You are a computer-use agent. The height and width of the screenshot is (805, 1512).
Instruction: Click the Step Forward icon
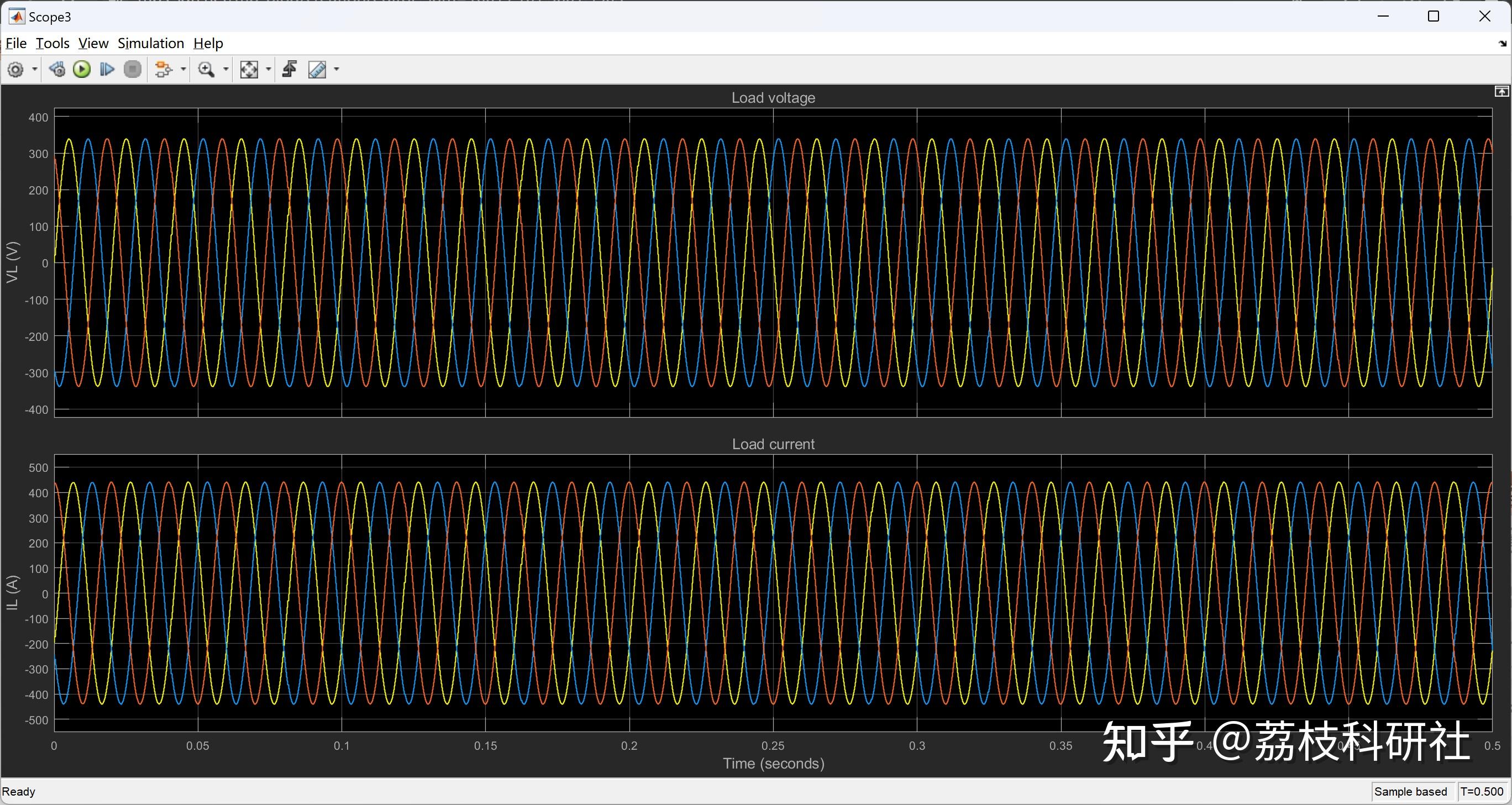(107, 70)
